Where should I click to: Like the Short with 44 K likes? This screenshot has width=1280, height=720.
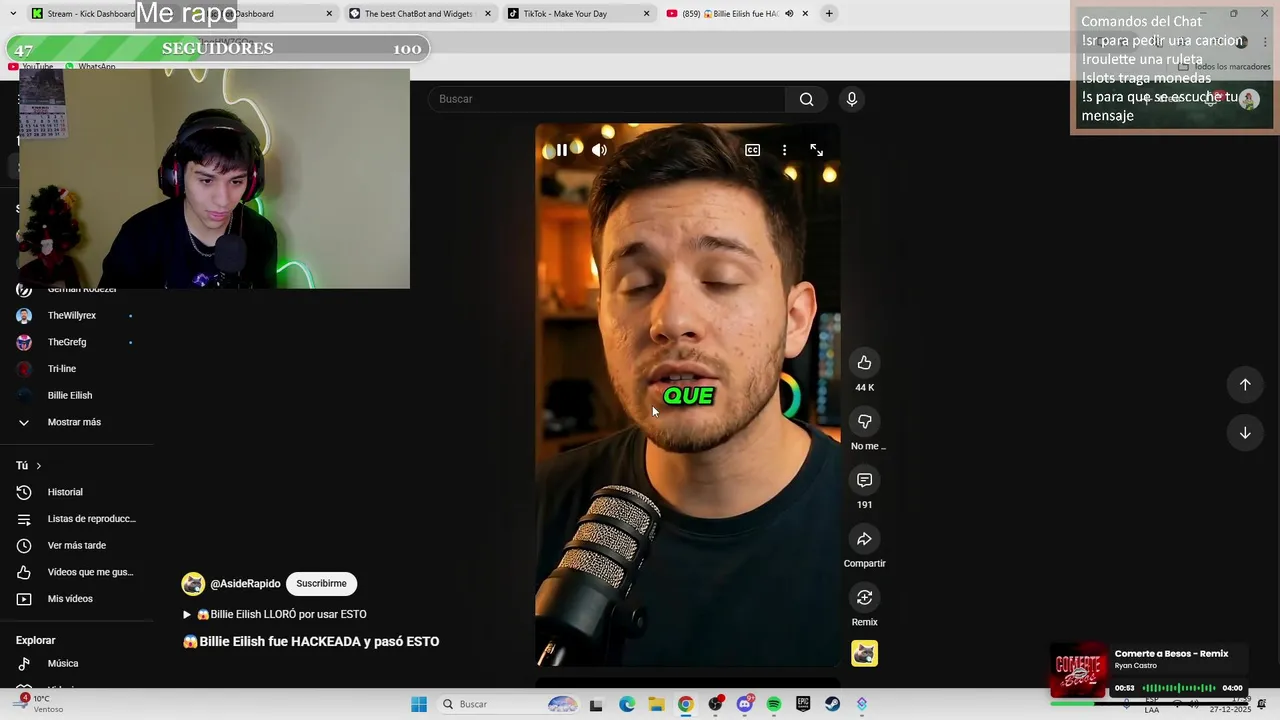(864, 363)
